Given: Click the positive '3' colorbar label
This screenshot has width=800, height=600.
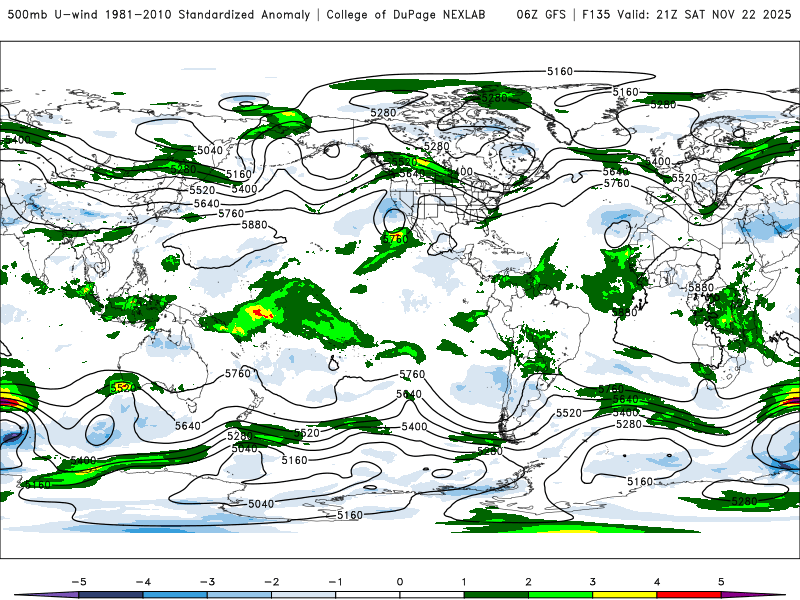Looking at the screenshot, I should click(x=593, y=582).
